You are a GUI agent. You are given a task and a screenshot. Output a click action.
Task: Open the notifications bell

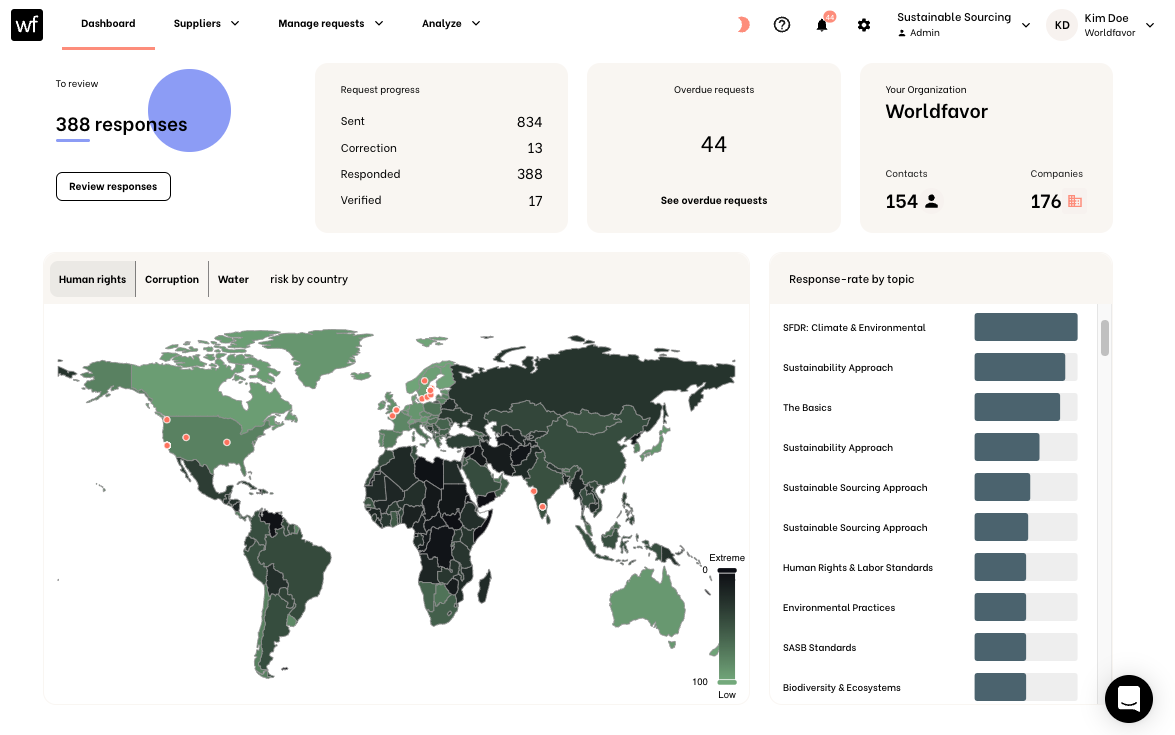821,25
